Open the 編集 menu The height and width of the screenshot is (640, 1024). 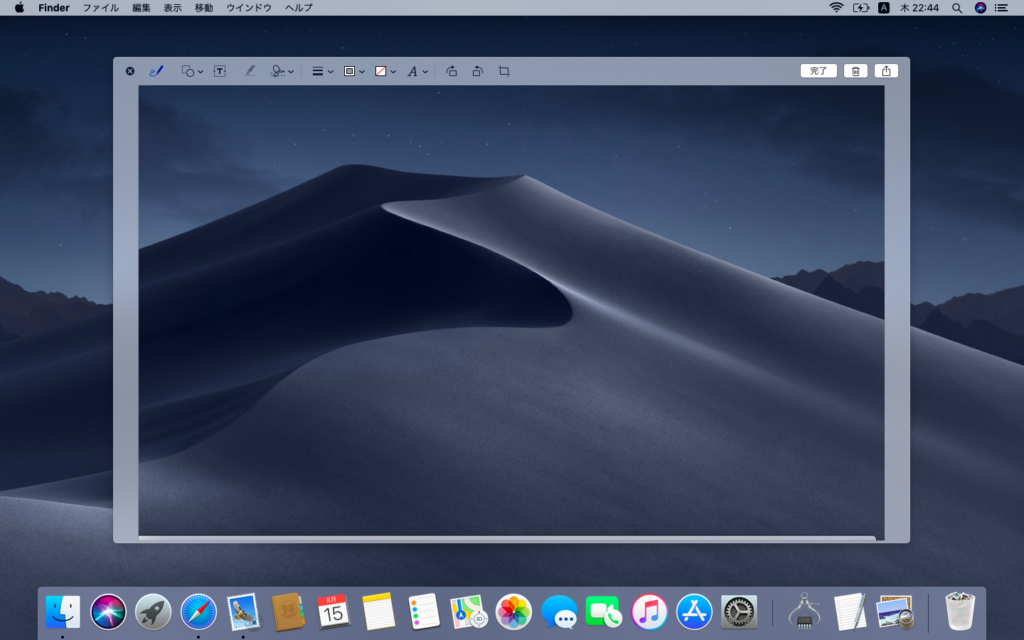141,8
